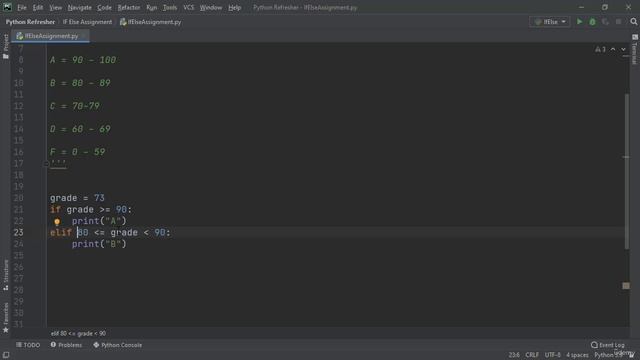Stop the running process square icon
The height and width of the screenshot is (360, 640).
click(x=618, y=22)
